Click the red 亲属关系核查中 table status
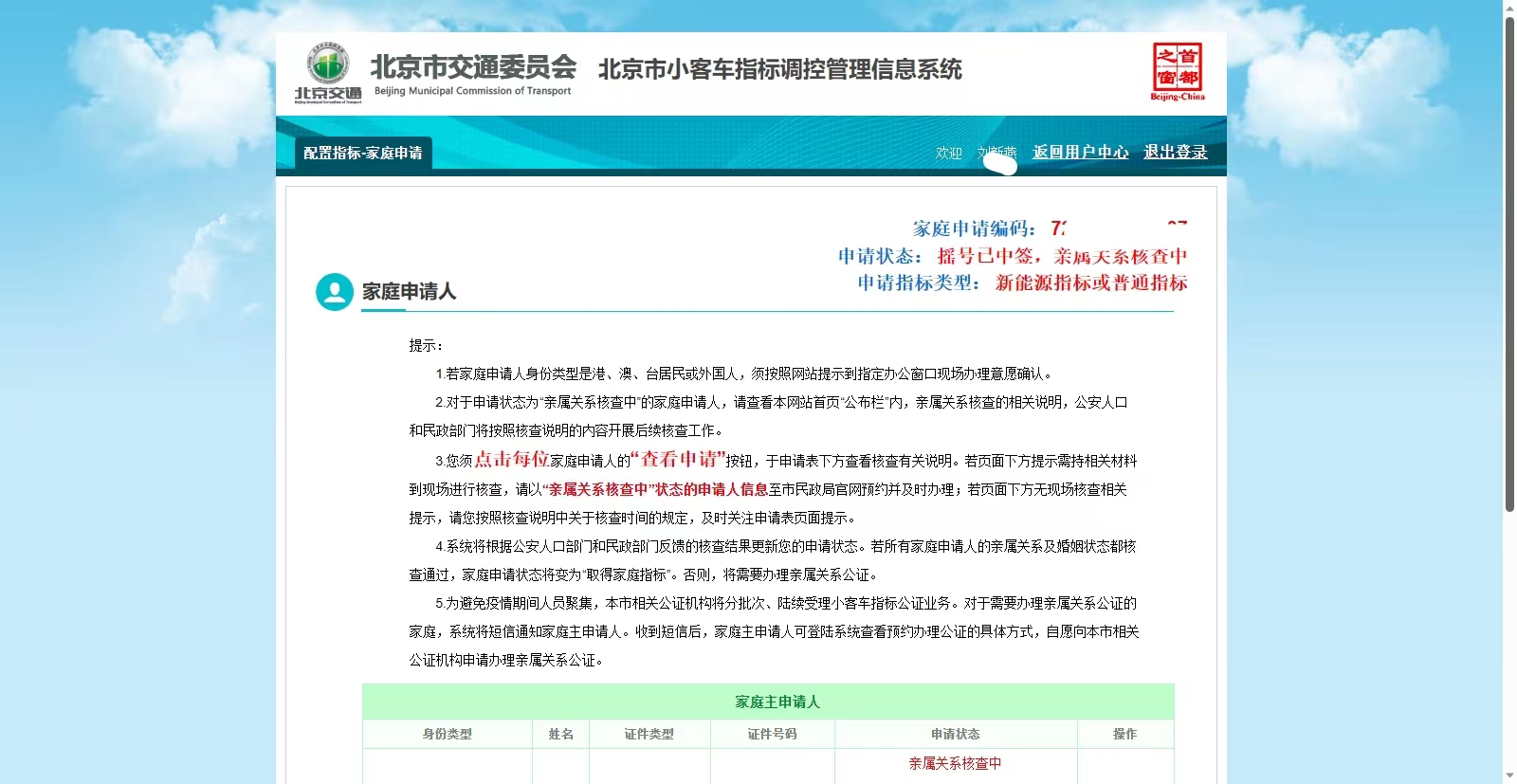Viewport: 1517px width, 784px height. click(955, 763)
